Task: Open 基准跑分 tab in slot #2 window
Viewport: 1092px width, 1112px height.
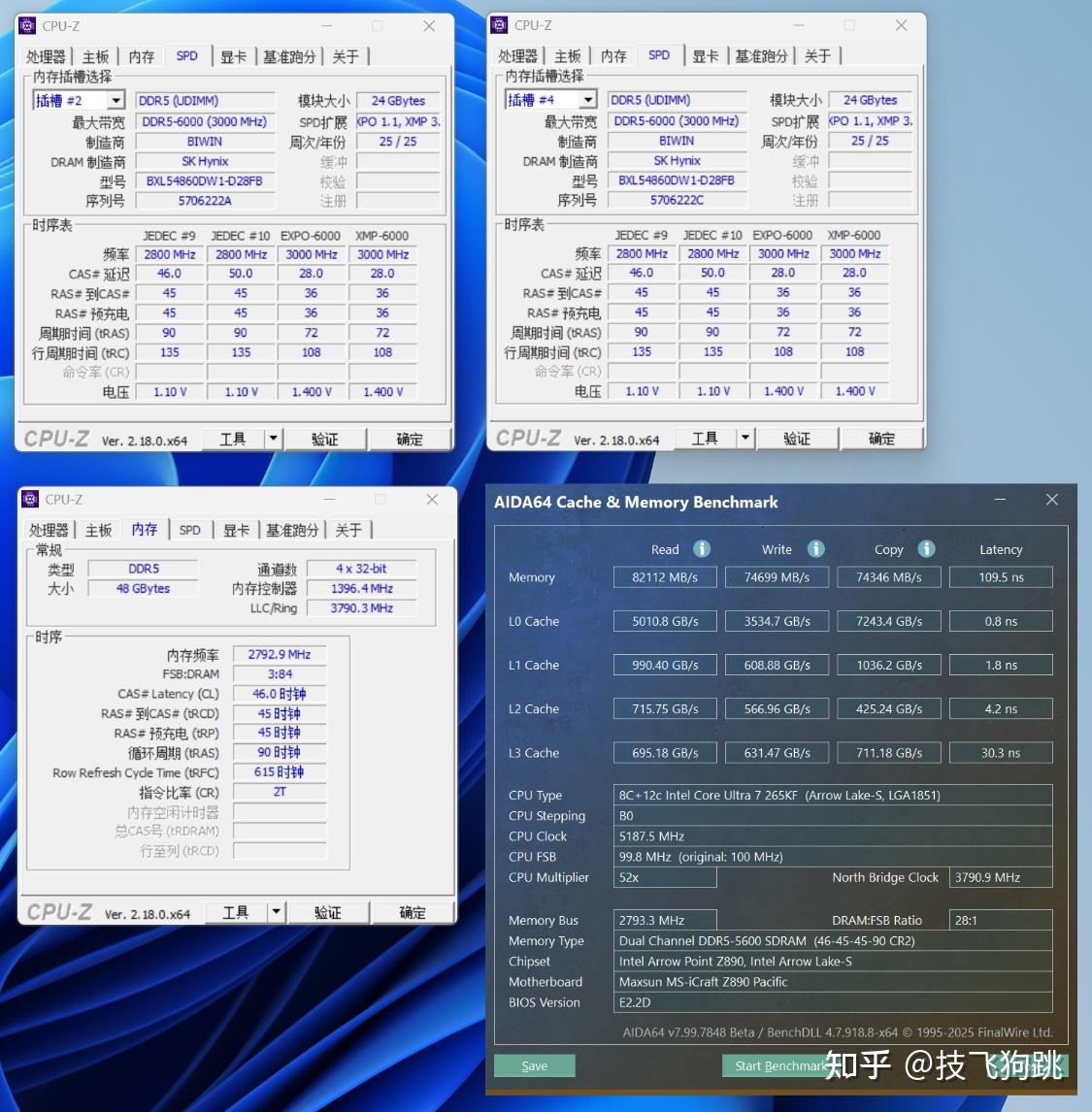Action: (289, 56)
